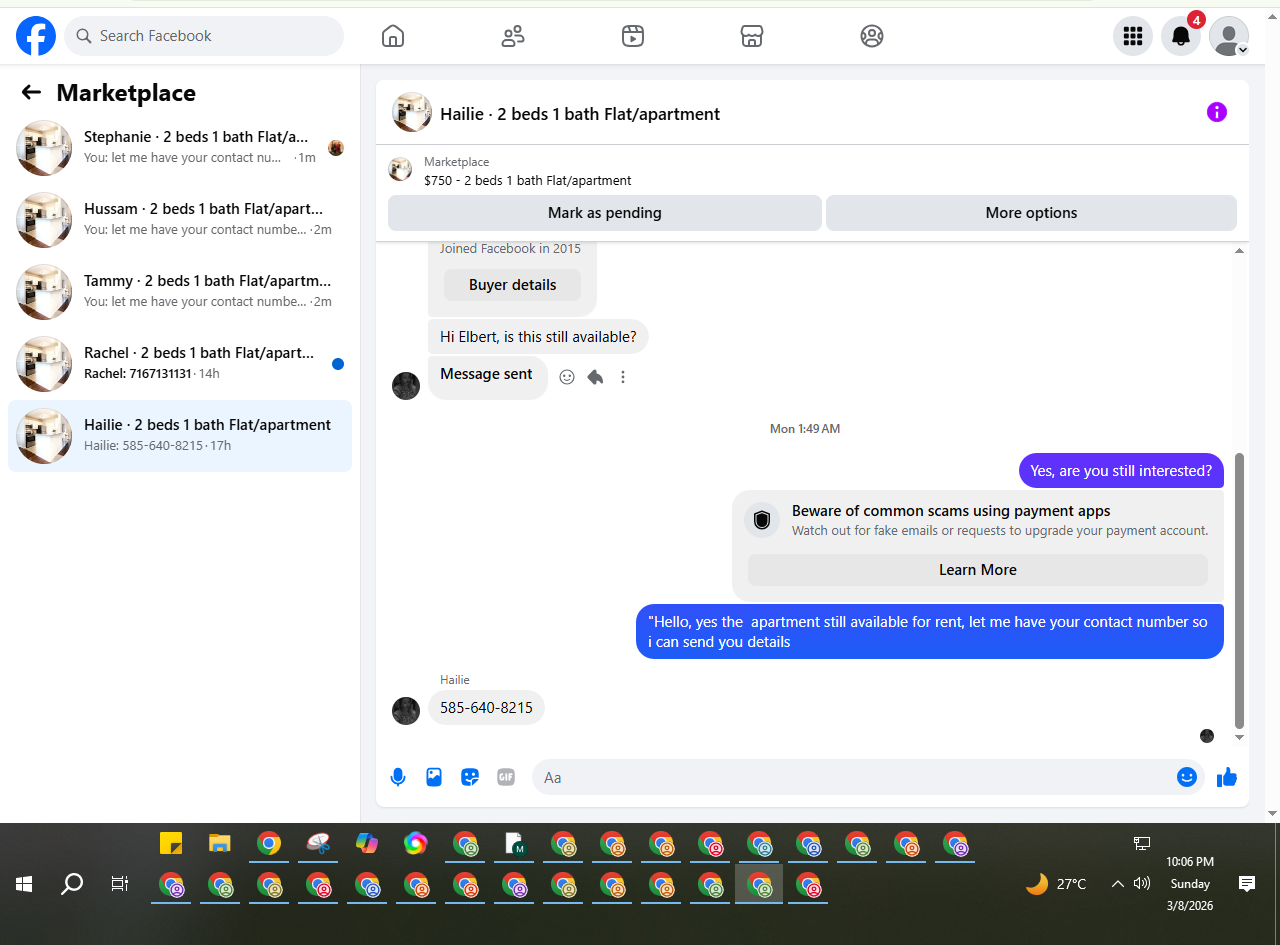Focus the message text box
Screen dimensions: 1280x945
855,777
